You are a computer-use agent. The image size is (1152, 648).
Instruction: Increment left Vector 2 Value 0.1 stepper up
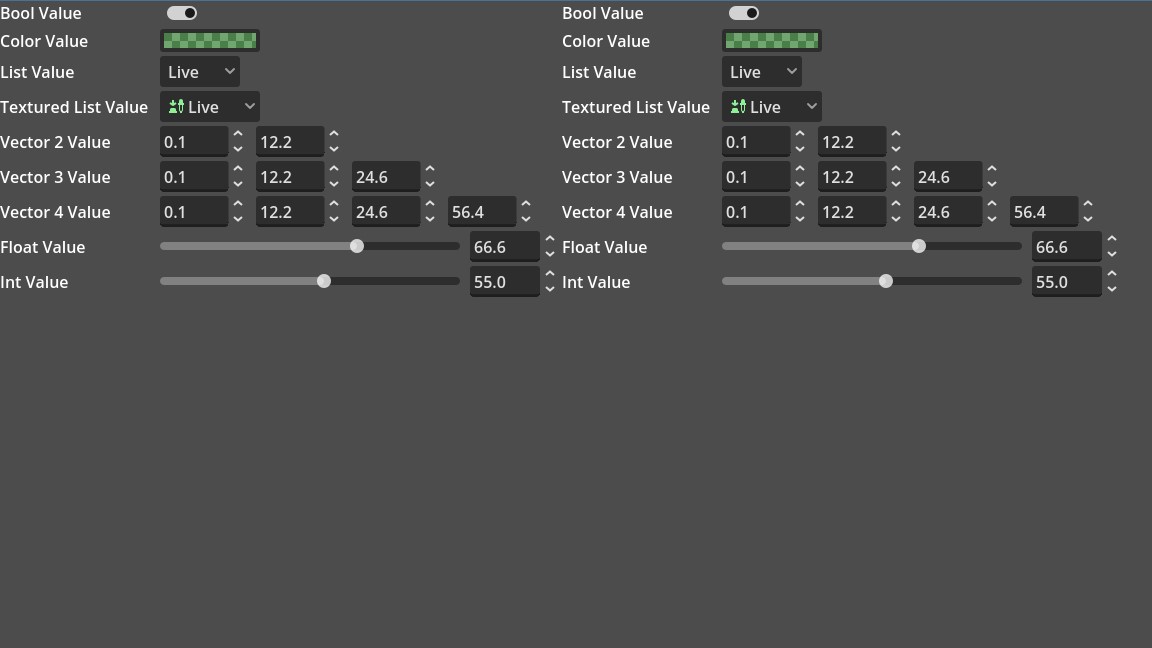point(238,134)
